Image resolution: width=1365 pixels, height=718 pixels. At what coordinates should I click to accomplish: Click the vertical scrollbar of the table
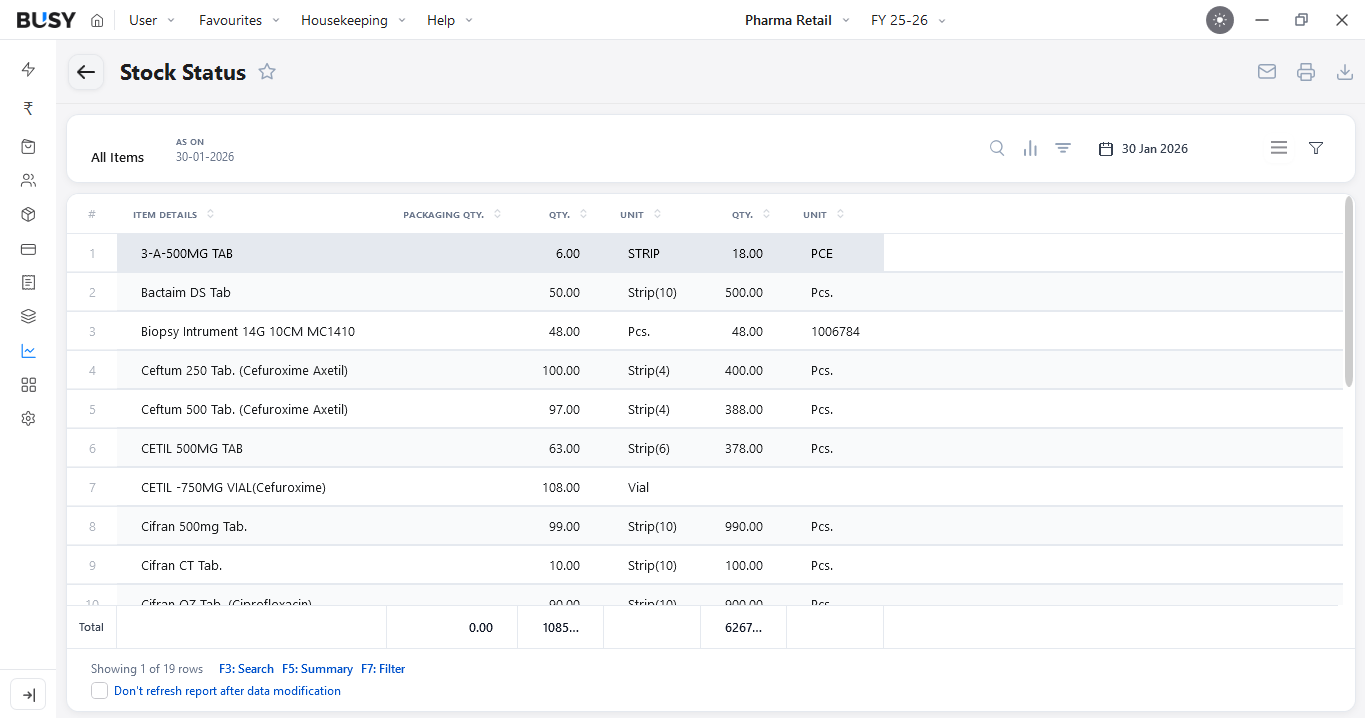point(1349,292)
